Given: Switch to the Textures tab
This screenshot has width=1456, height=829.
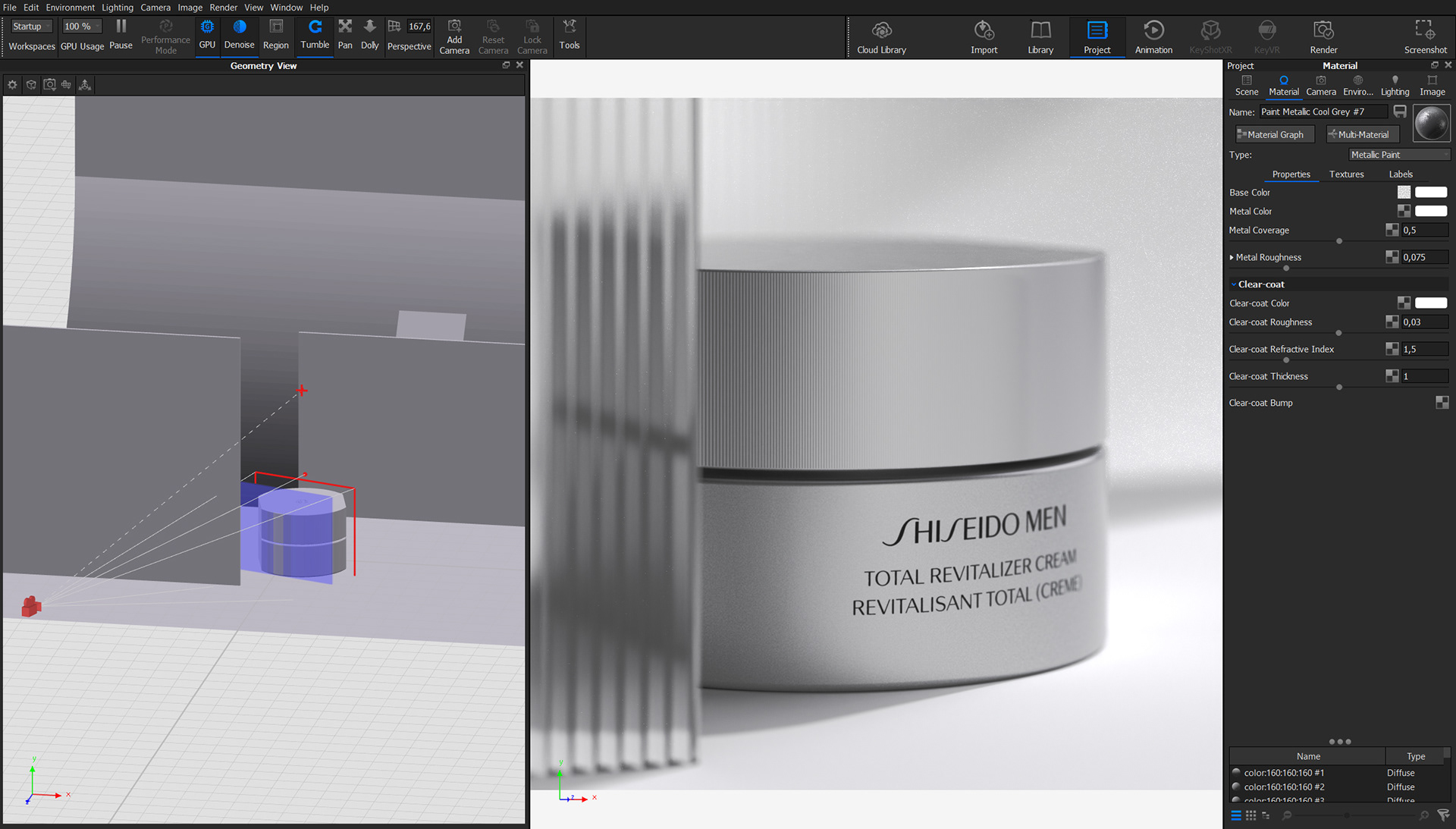Looking at the screenshot, I should tap(1346, 174).
